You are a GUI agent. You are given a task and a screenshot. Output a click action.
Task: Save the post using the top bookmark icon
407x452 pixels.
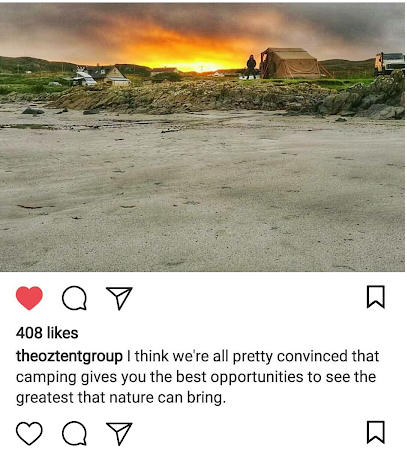point(376,297)
